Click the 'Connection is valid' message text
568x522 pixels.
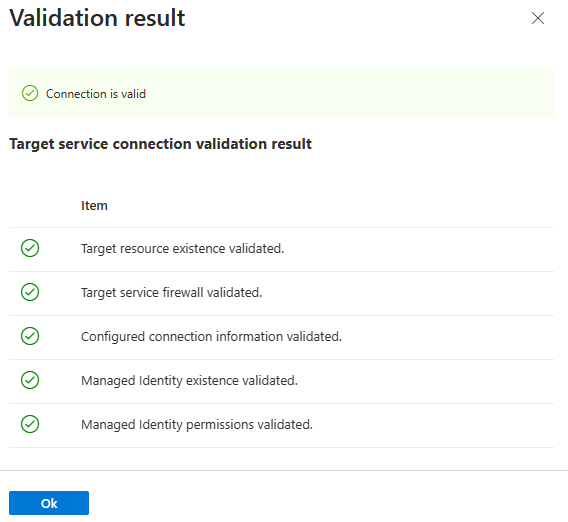pyautogui.click(x=96, y=94)
